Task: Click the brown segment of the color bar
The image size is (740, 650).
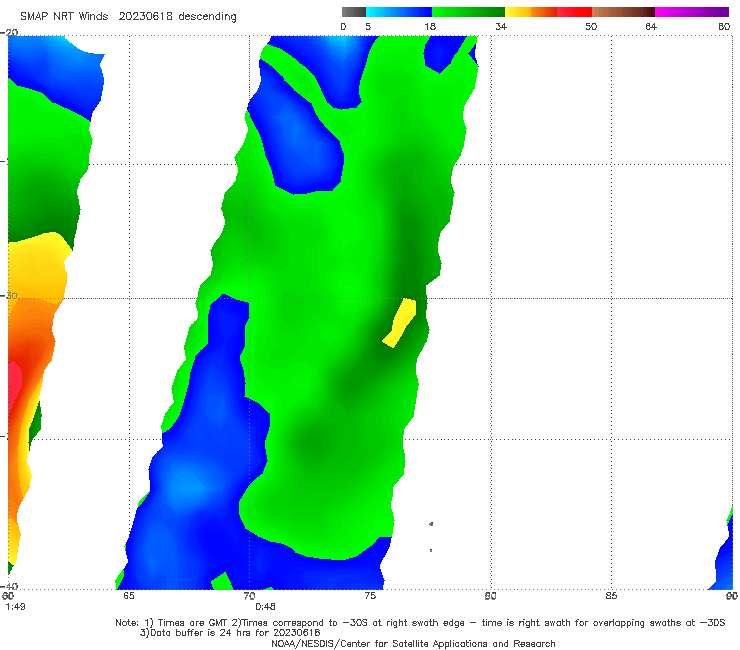Action: (623, 12)
